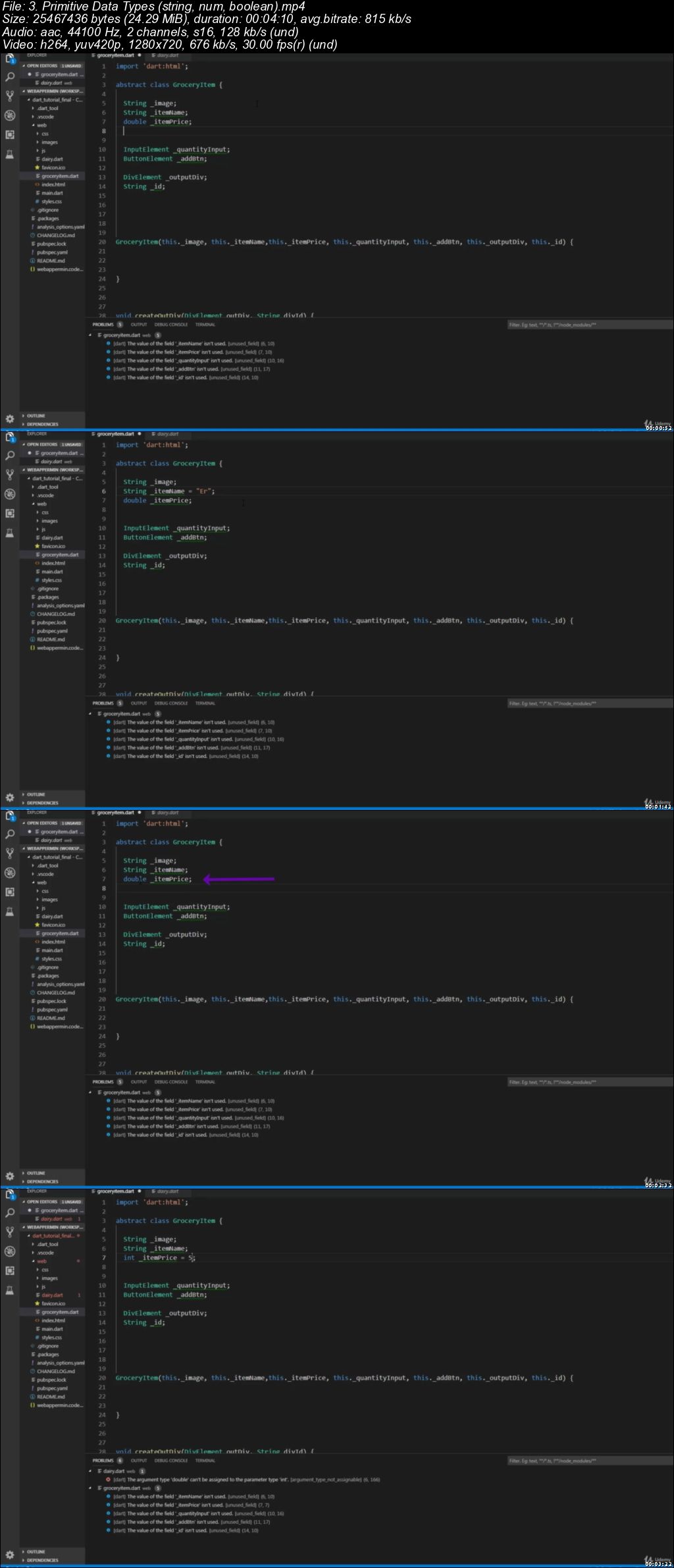Open styles.css in the 00:03:22 frame's explorer
This screenshot has width=674, height=1568.
coord(51,1338)
